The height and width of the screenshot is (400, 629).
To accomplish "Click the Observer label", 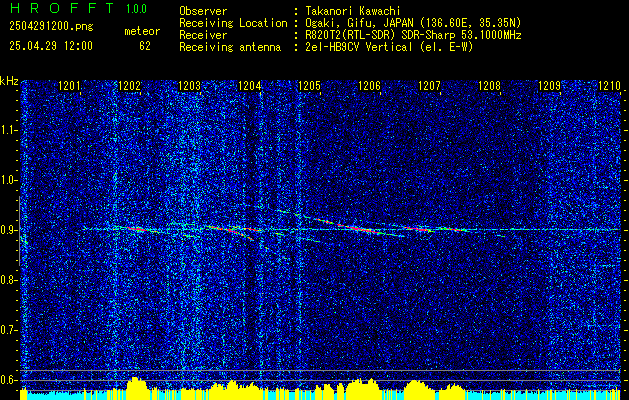I will 203,11.
